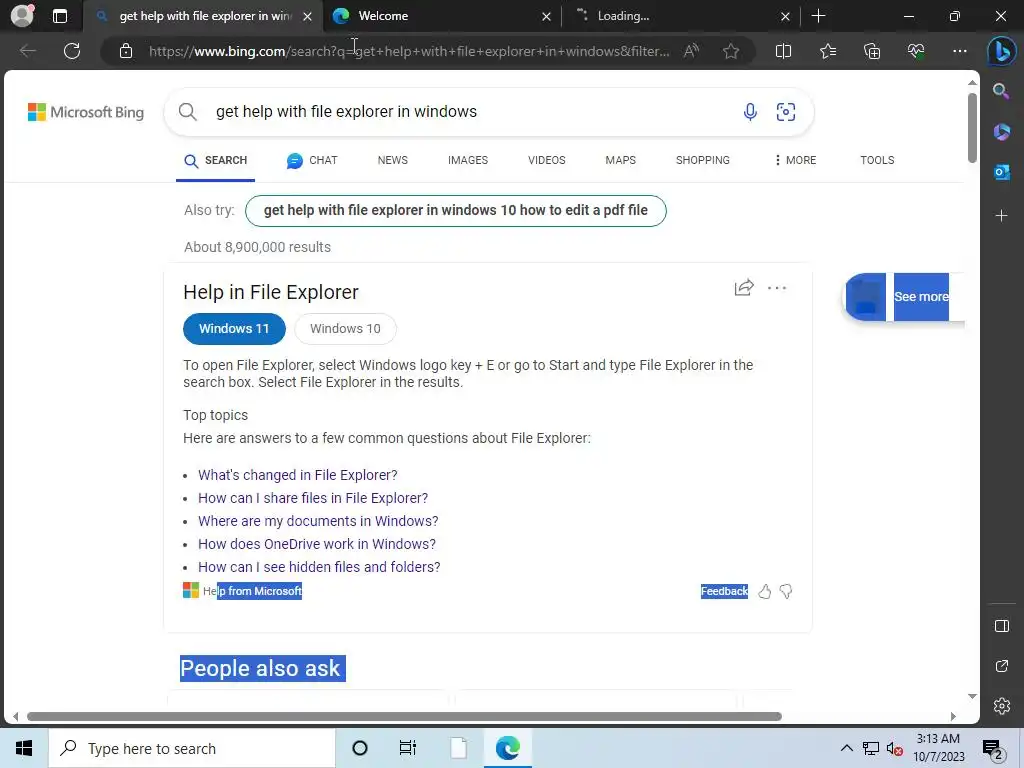Add a sidebar app with plus icon

click(x=1001, y=216)
